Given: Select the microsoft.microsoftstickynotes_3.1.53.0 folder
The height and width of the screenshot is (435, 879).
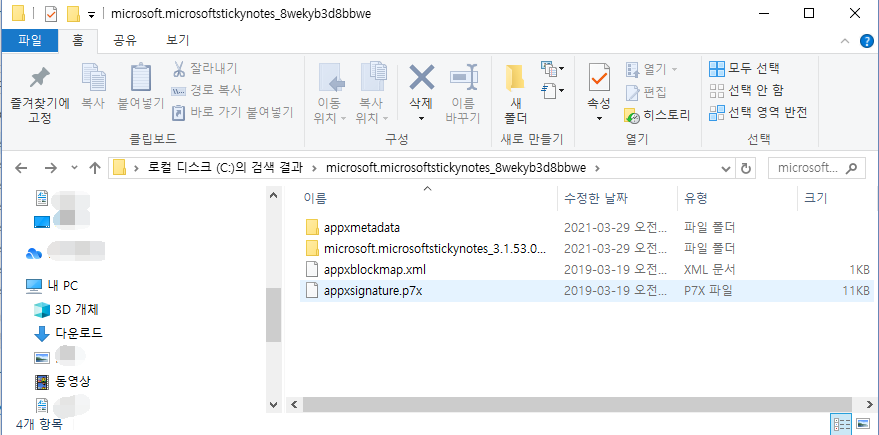Looking at the screenshot, I should click(586, 248).
